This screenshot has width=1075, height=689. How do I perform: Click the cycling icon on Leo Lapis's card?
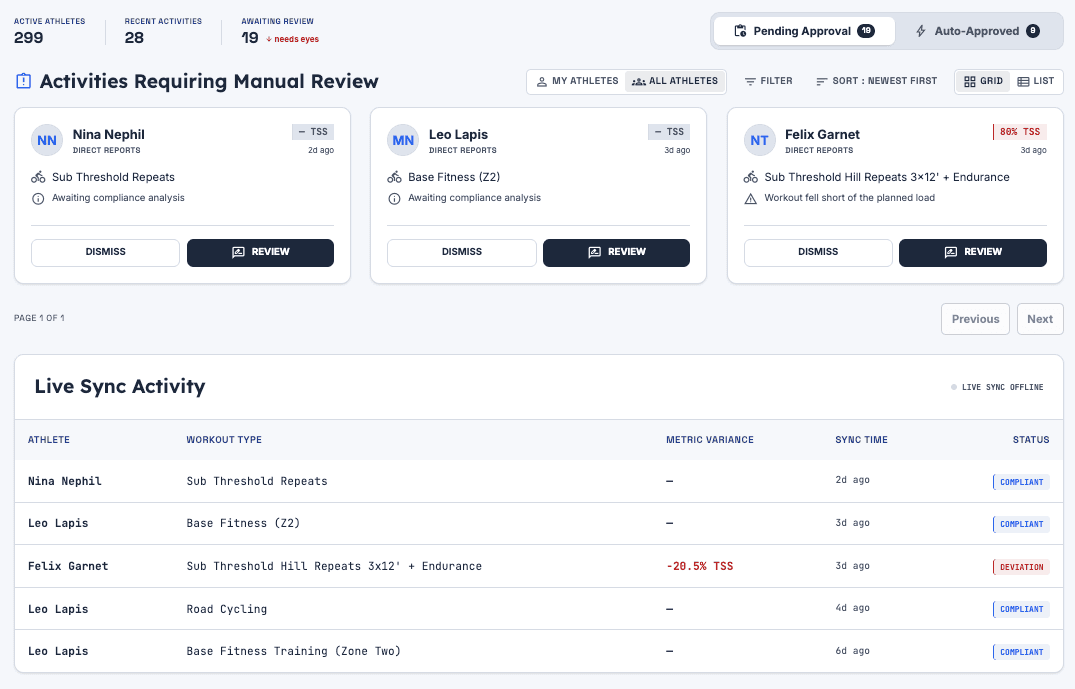394,177
